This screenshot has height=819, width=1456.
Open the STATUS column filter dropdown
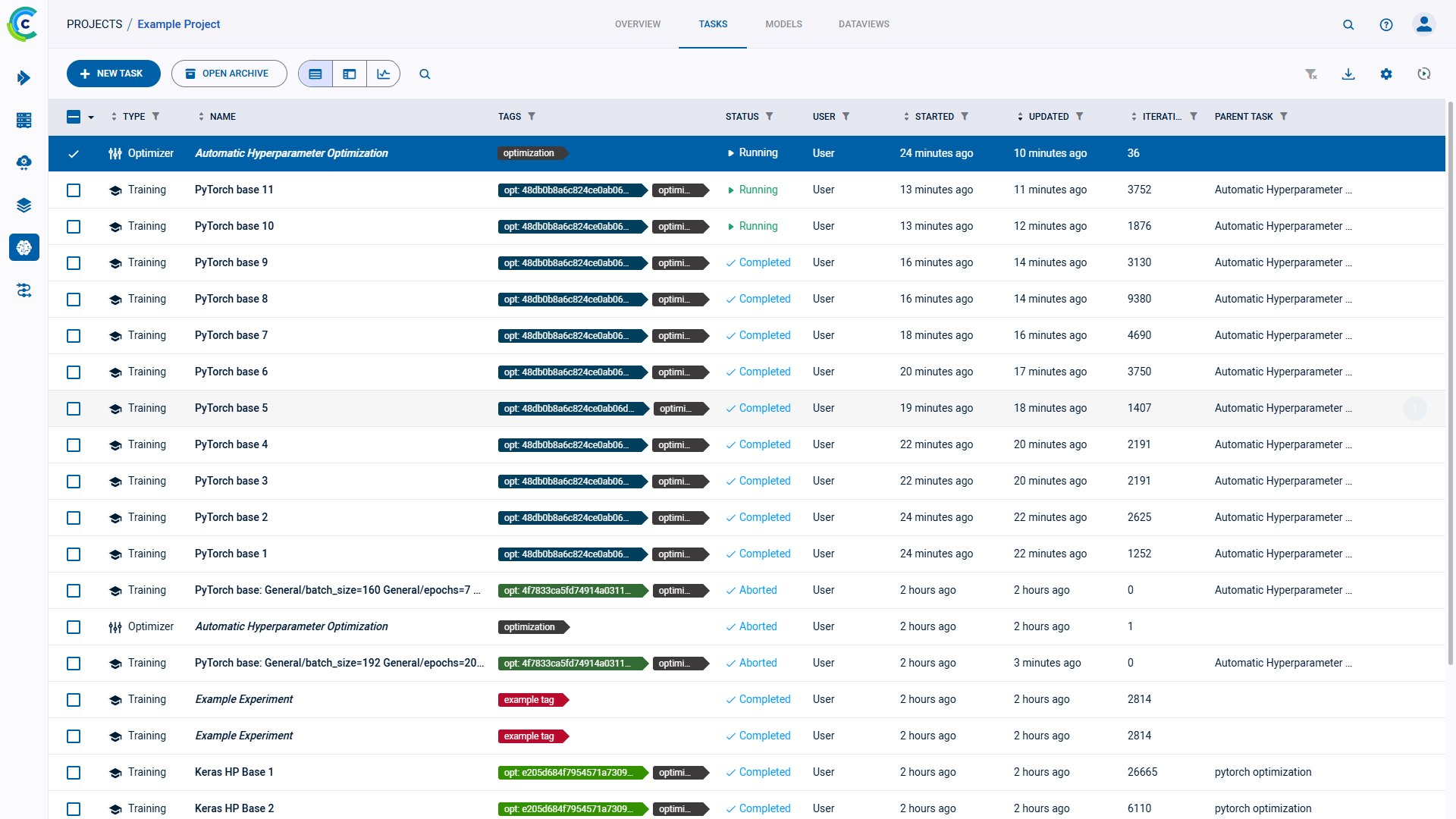[x=769, y=117]
